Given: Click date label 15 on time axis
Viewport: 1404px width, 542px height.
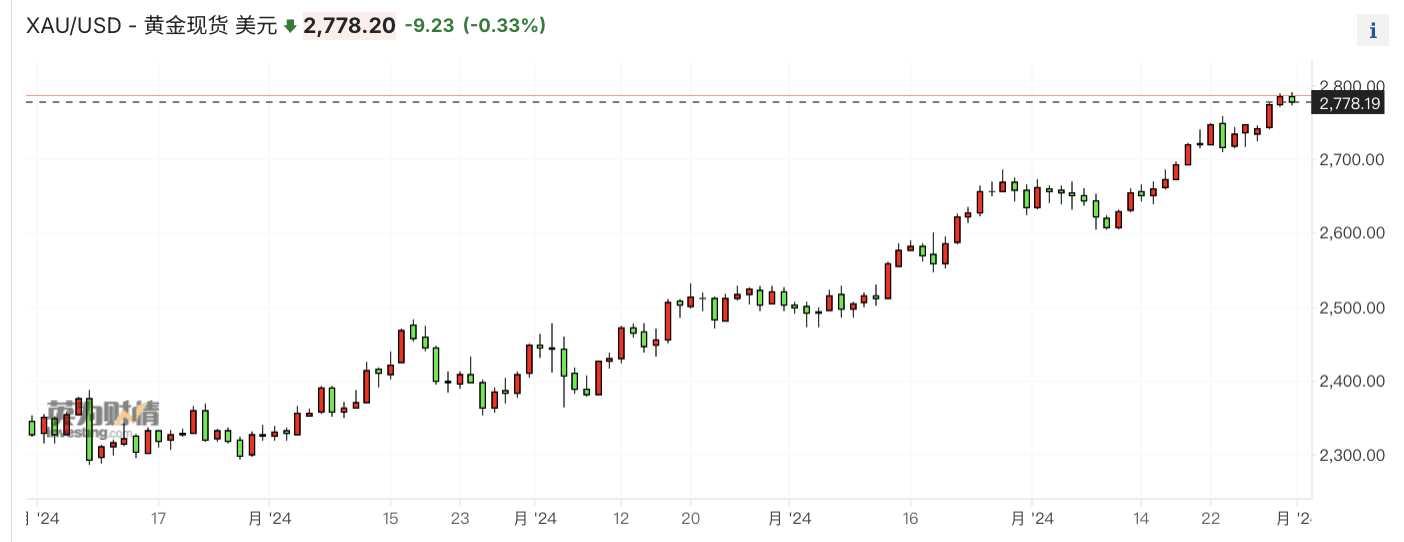Looking at the screenshot, I should (x=390, y=519).
